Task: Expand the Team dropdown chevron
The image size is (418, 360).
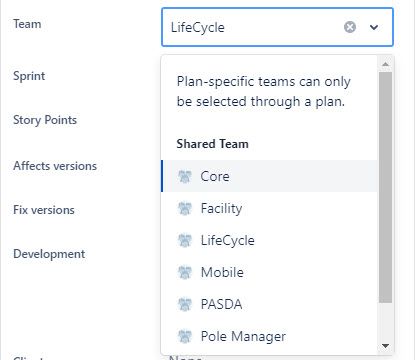Action: click(374, 27)
